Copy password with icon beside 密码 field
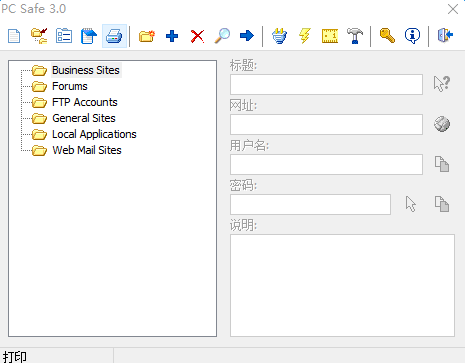Viewport: 465px width, 363px height. point(442,204)
